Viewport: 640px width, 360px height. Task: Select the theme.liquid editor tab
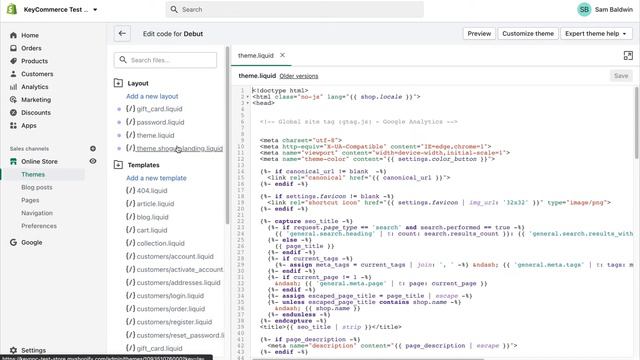tap(256, 56)
